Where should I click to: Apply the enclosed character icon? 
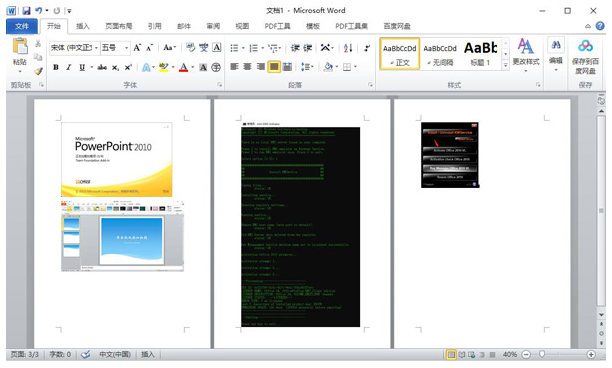coord(216,67)
